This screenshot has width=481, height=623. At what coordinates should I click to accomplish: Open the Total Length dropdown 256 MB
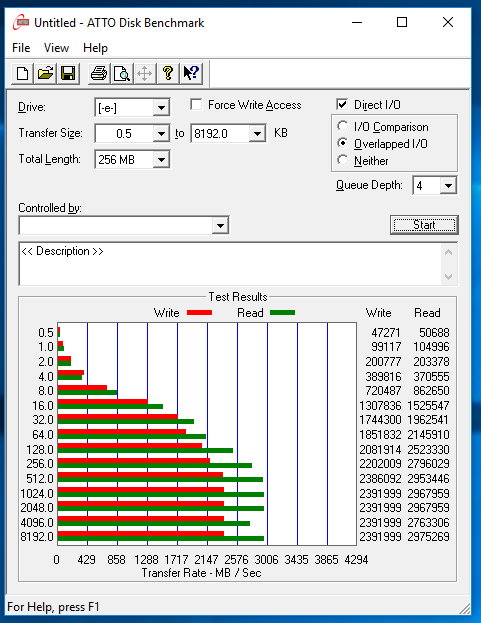pyautogui.click(x=161, y=160)
